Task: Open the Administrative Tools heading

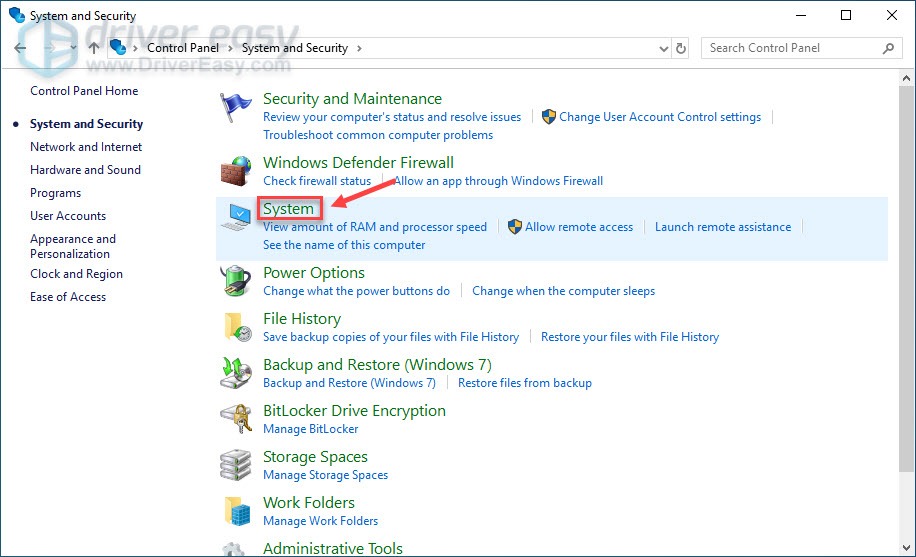Action: click(333, 548)
